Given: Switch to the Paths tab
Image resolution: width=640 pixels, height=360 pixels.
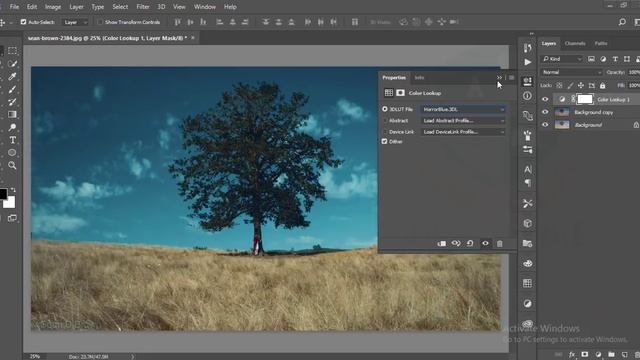Looking at the screenshot, I should tap(601, 43).
